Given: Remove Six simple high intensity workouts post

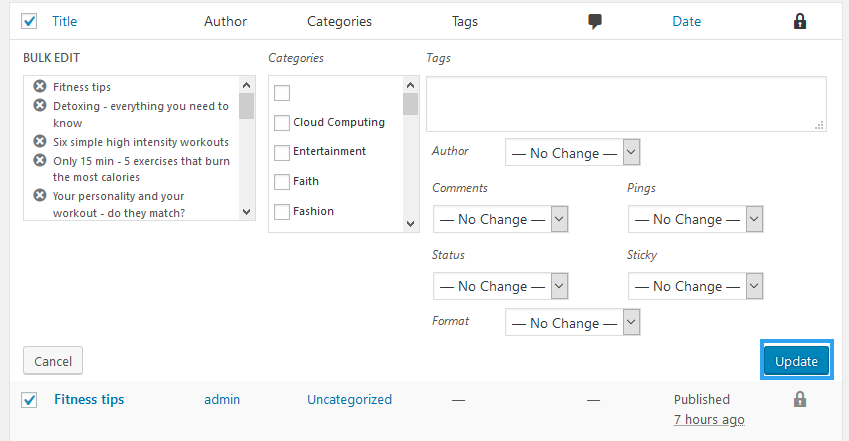Looking at the screenshot, I should pyautogui.click(x=40, y=141).
